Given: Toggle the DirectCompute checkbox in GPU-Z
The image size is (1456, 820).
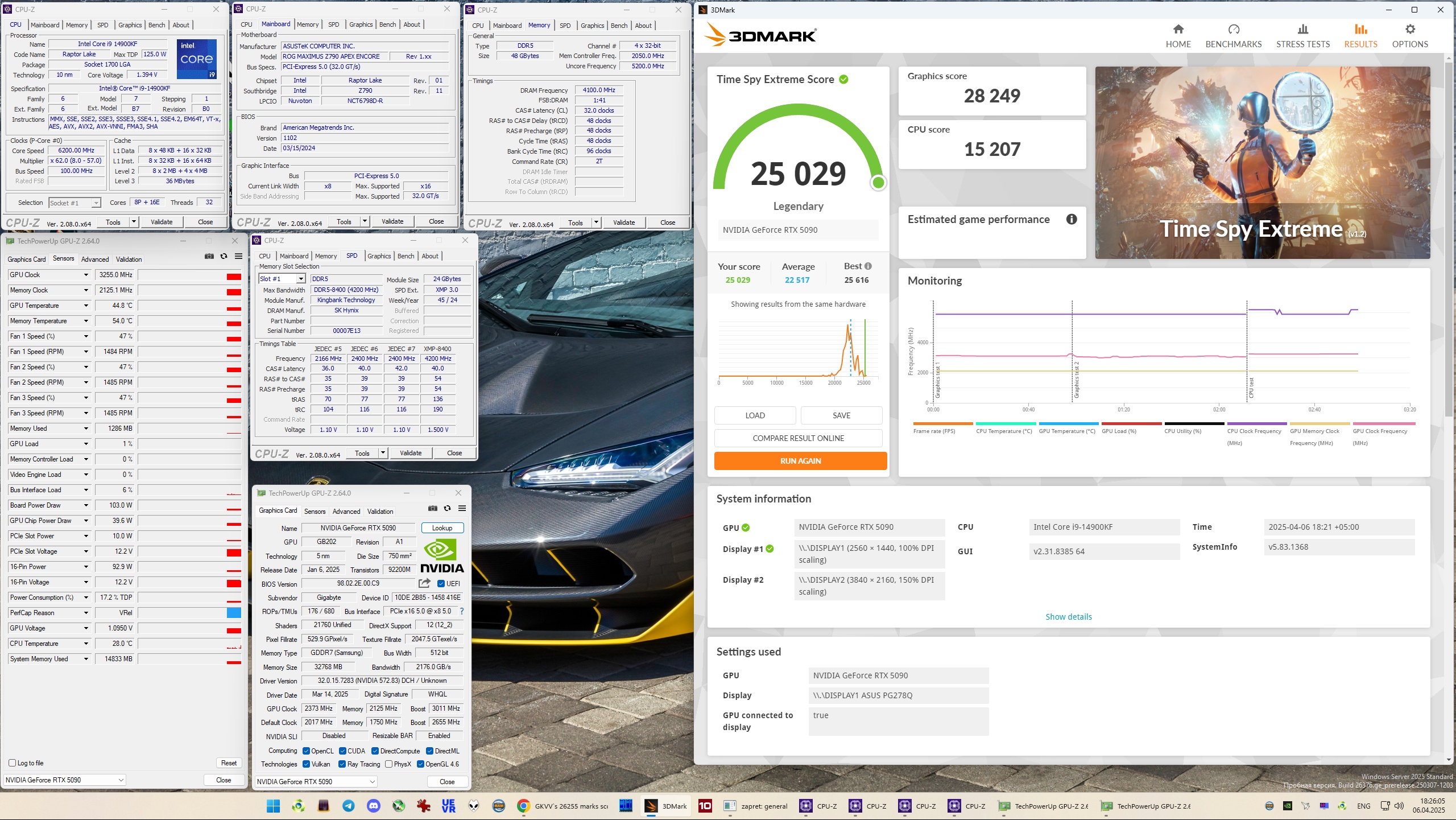Looking at the screenshot, I should click(375, 751).
